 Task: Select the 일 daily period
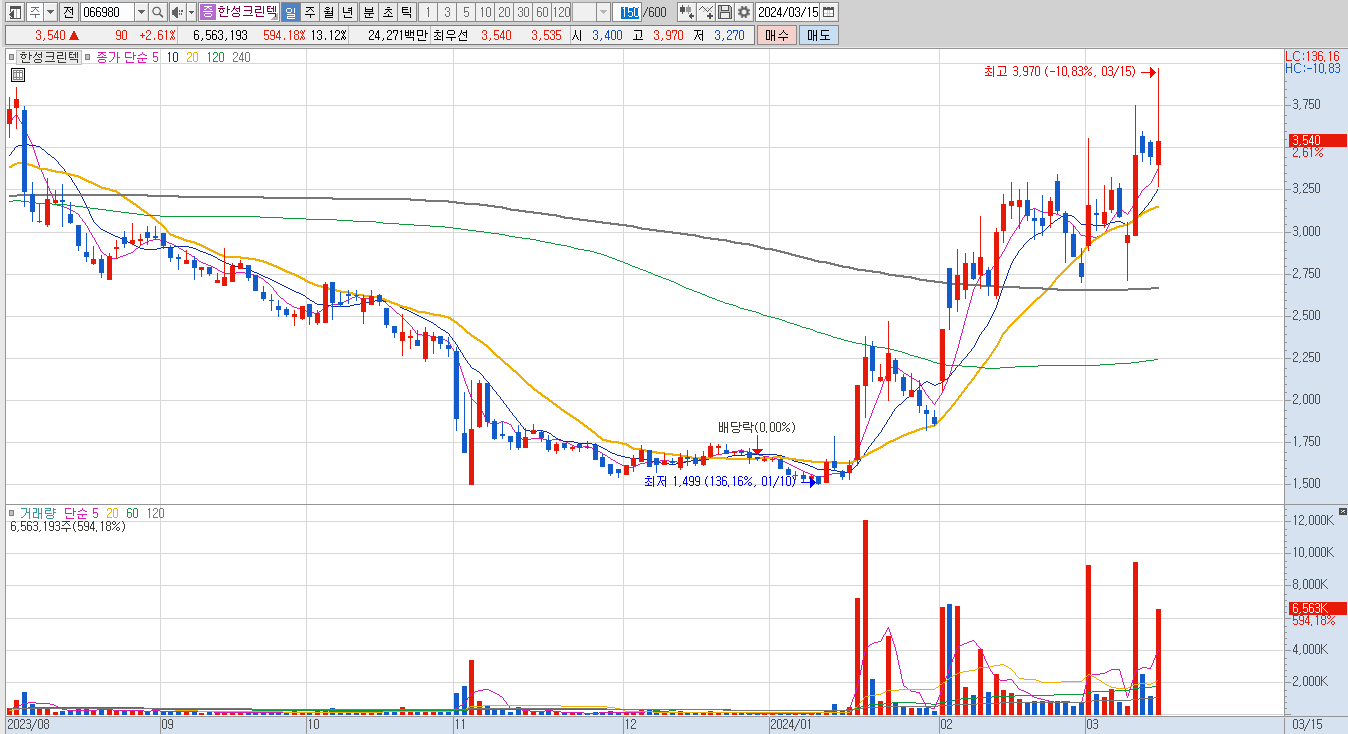(x=290, y=12)
